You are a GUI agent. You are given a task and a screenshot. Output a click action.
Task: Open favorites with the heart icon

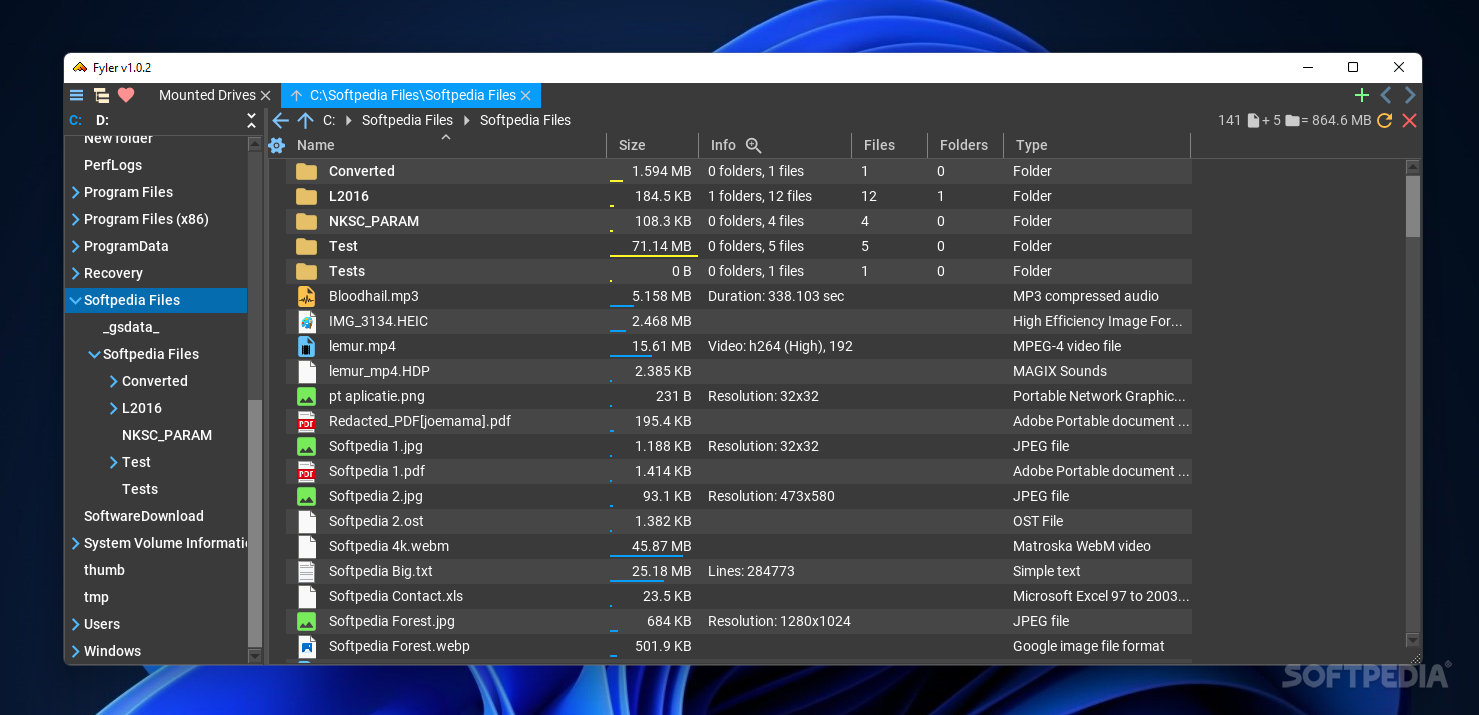[x=126, y=95]
